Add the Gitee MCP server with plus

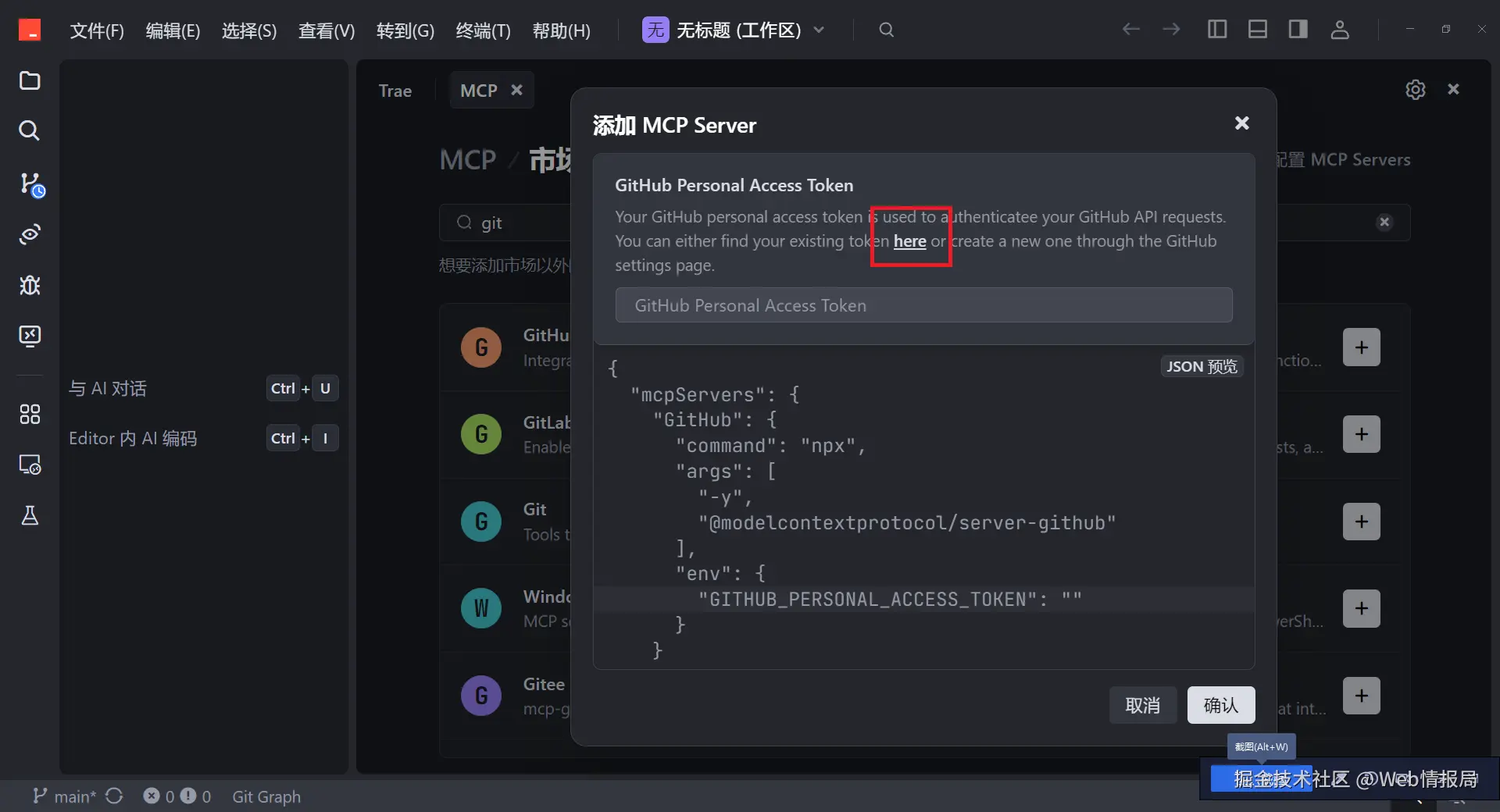(1362, 696)
